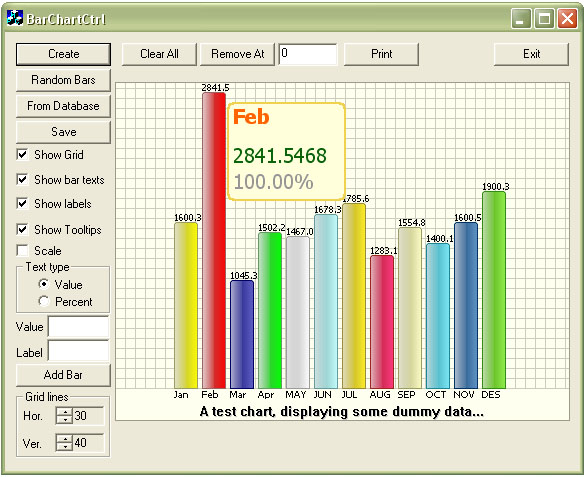Image resolution: width=588 pixels, height=477 pixels.
Task: Decrease vertical grid lines with the down spinner arrow
Action: pos(64,447)
